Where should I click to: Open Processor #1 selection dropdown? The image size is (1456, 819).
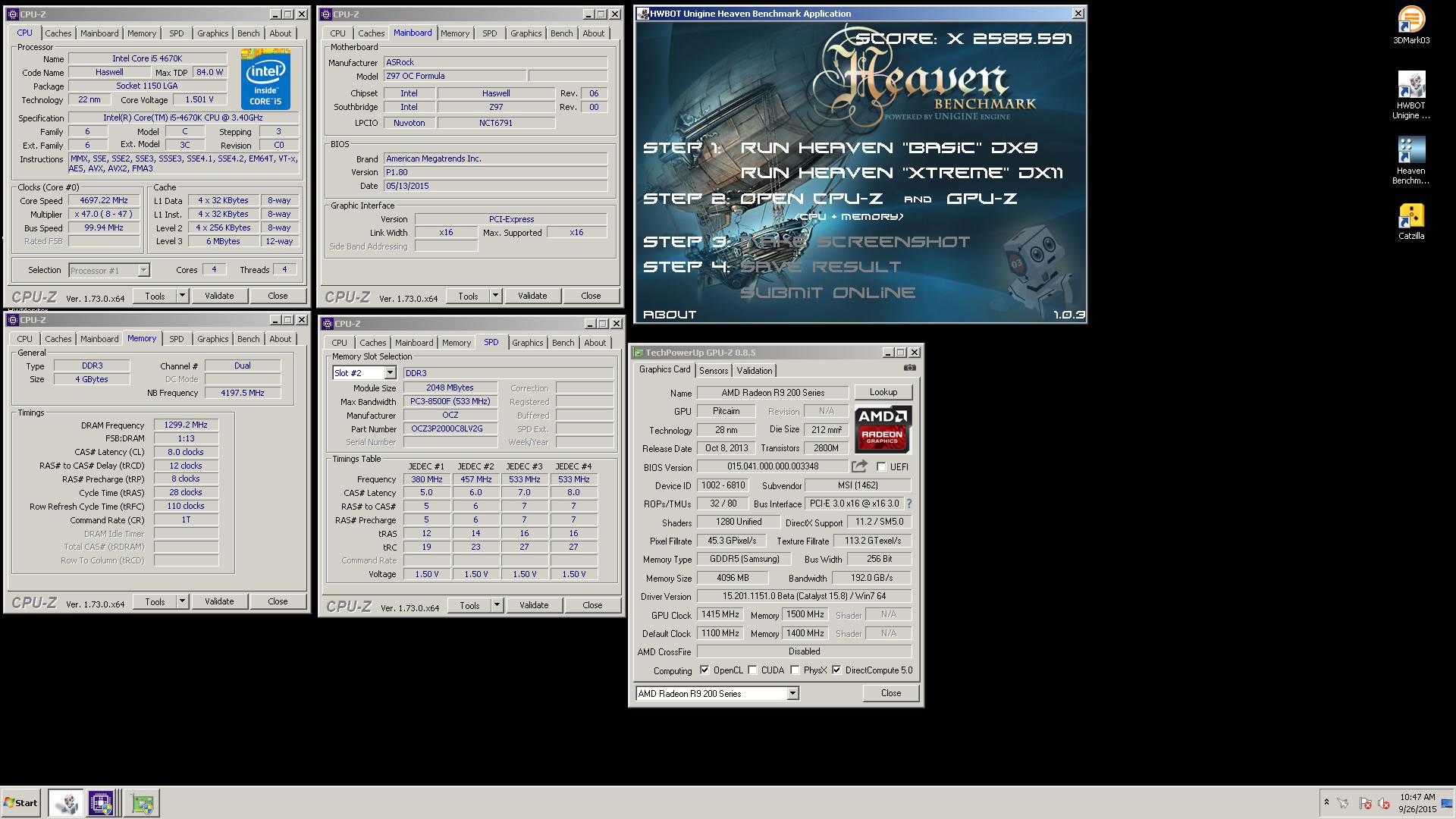(143, 271)
